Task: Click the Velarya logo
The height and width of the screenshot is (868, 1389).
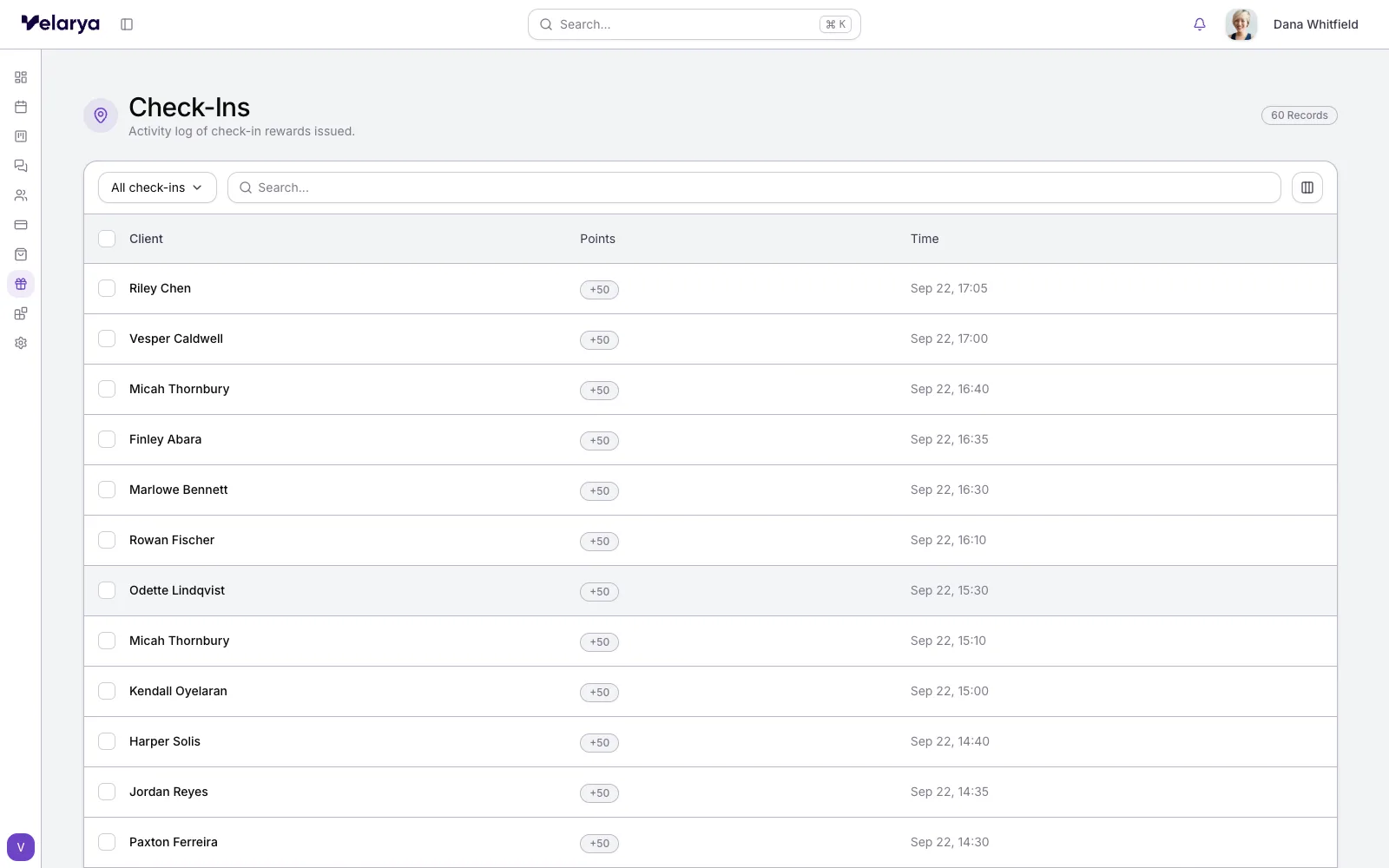Action: point(61,23)
